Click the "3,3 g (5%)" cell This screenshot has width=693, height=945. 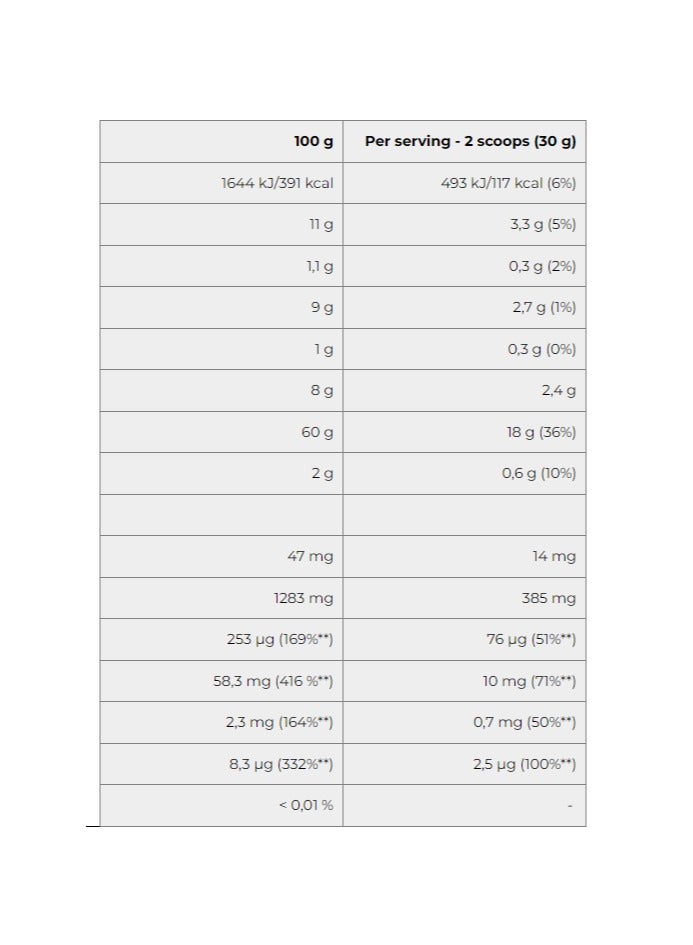542,225
